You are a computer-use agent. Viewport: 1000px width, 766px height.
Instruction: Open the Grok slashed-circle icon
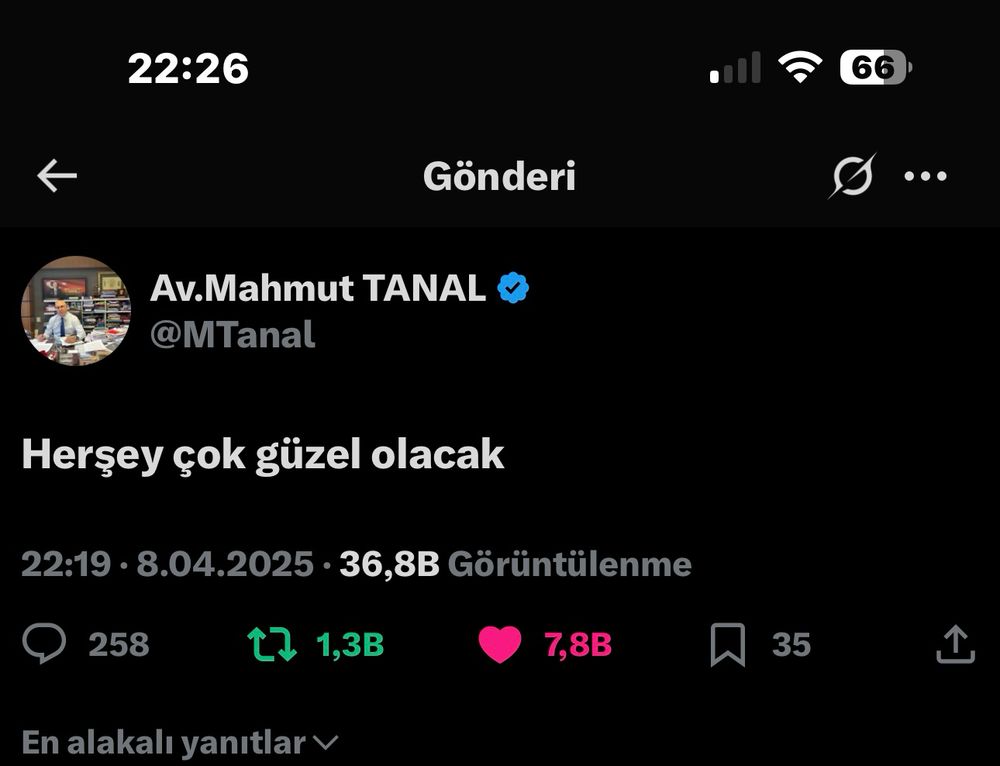852,175
